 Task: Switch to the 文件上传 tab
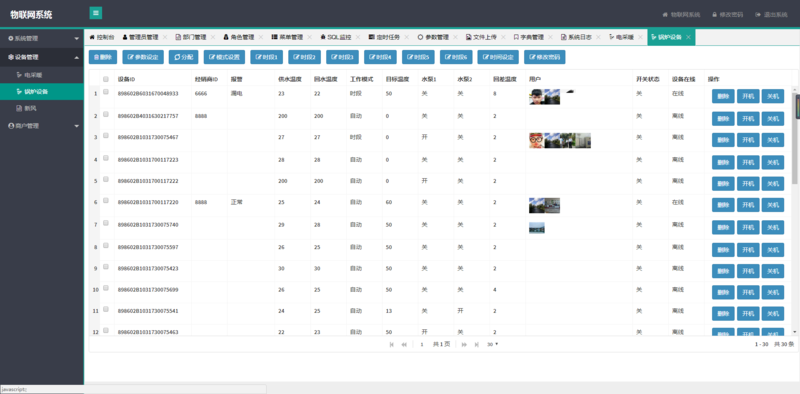click(481, 37)
